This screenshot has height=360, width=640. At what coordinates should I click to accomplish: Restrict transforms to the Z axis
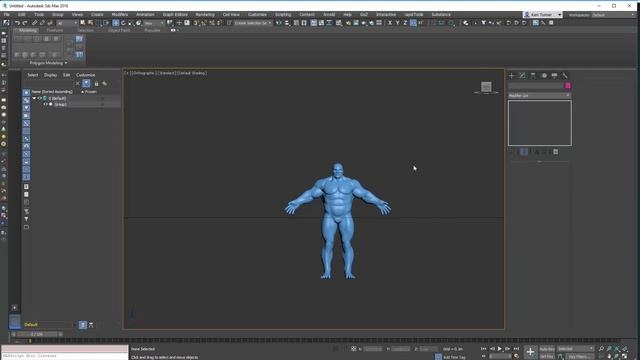pos(405,23)
